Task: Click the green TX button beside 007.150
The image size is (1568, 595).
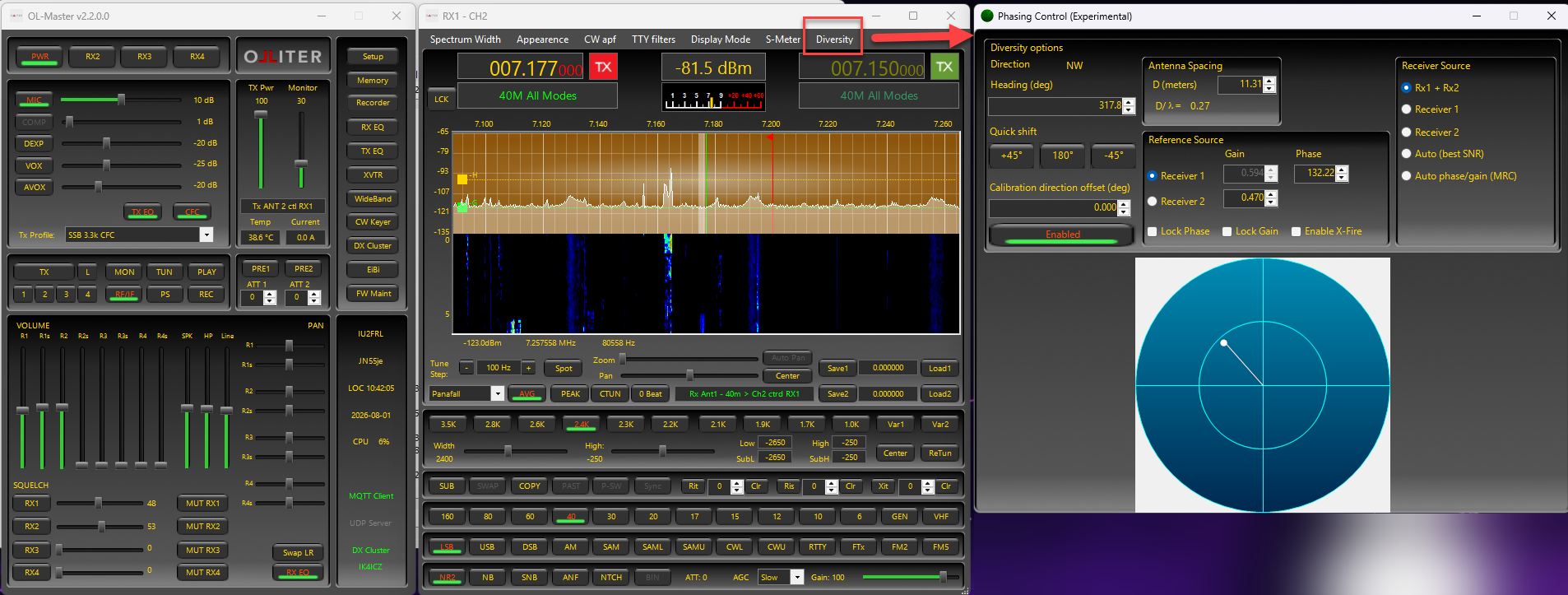Action: pos(944,67)
